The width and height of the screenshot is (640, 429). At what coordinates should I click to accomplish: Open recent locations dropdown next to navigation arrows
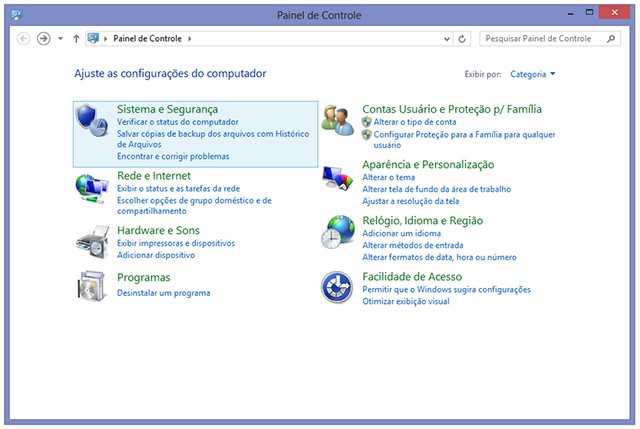[61, 38]
